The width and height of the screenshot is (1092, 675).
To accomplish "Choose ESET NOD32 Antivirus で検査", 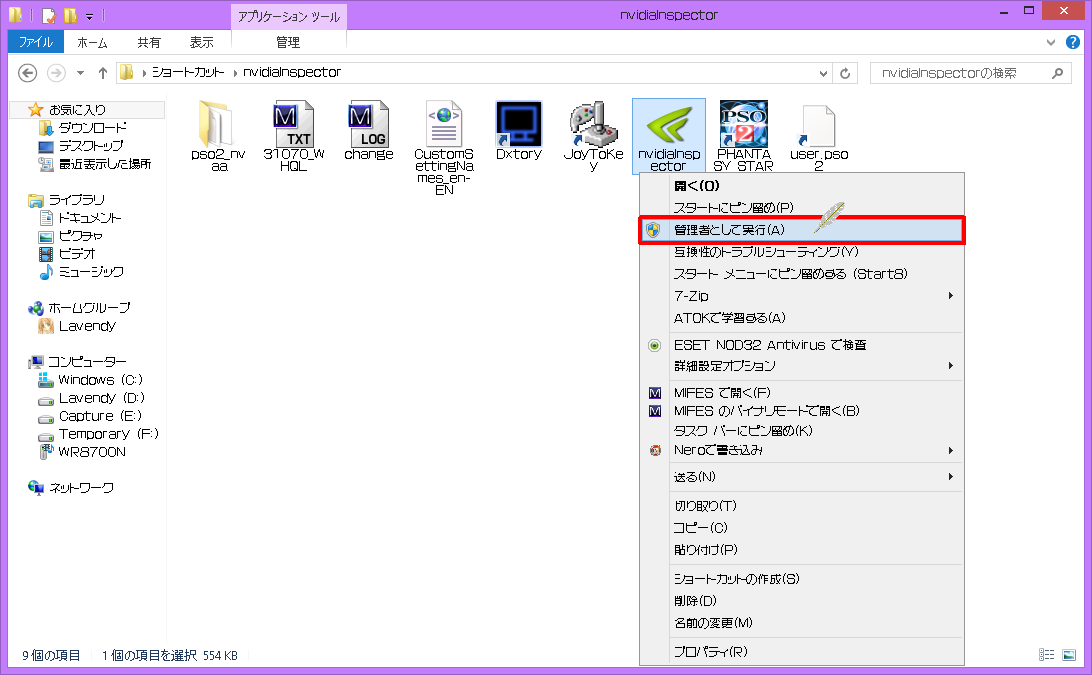I will click(x=802, y=345).
